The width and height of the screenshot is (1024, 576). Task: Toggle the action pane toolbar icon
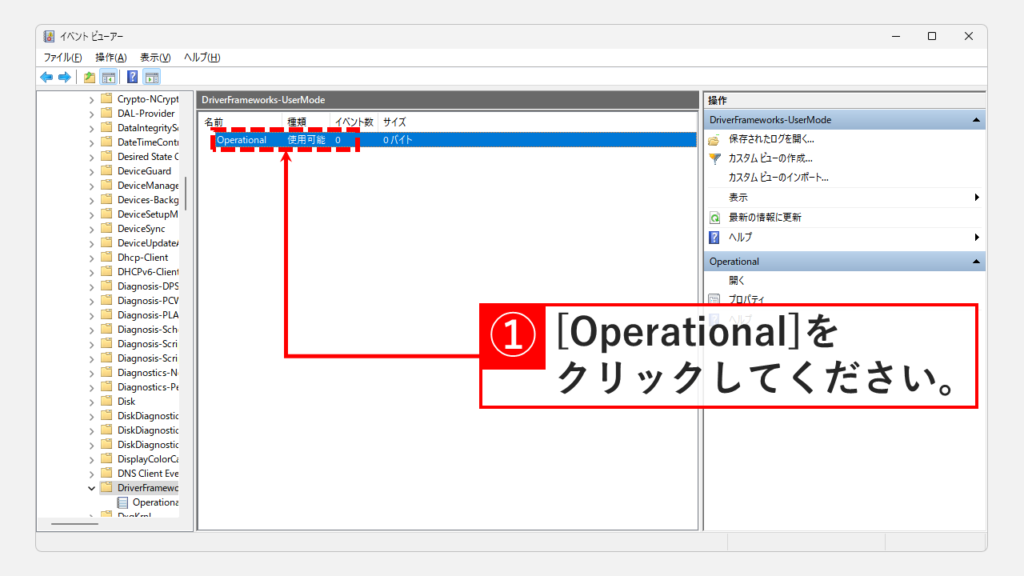[152, 77]
